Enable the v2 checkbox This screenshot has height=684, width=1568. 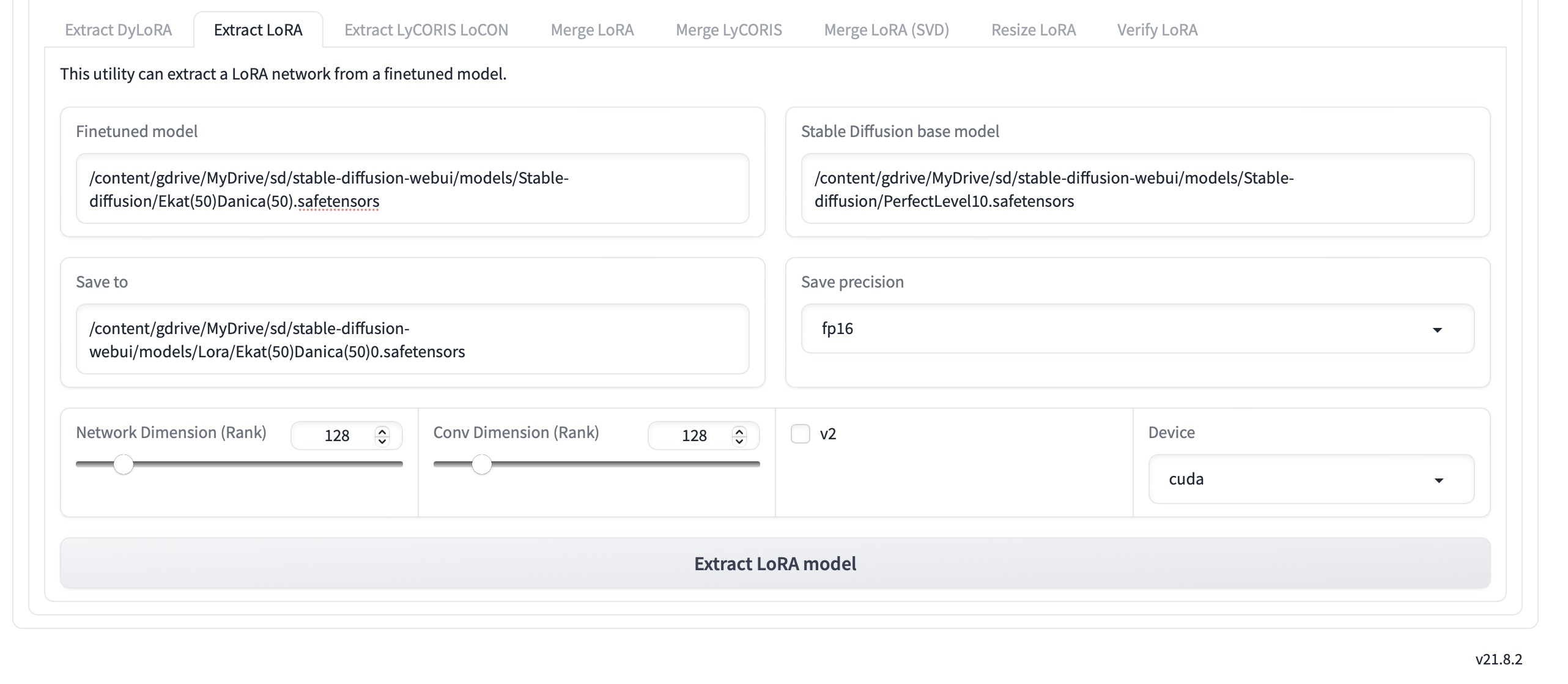(799, 434)
